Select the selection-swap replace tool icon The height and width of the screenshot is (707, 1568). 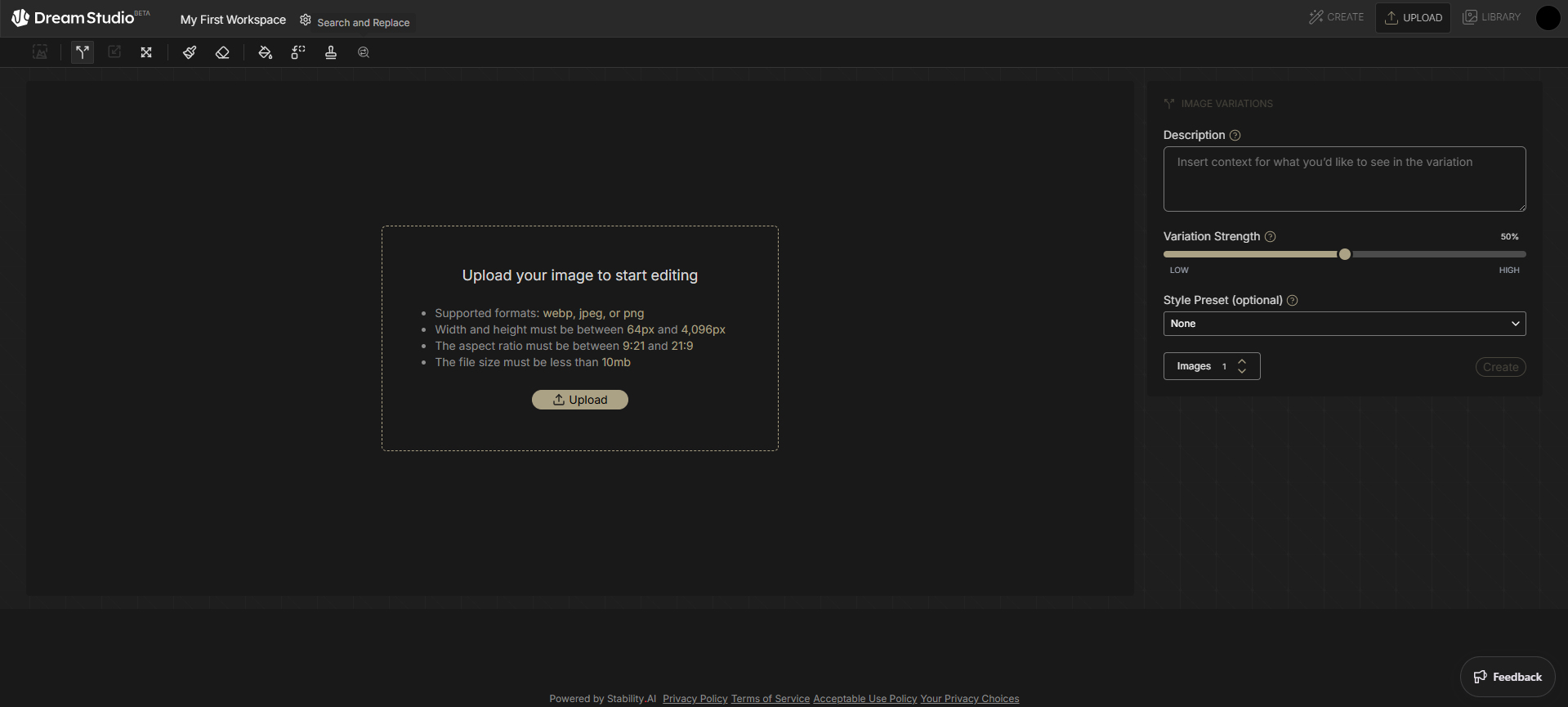(298, 52)
